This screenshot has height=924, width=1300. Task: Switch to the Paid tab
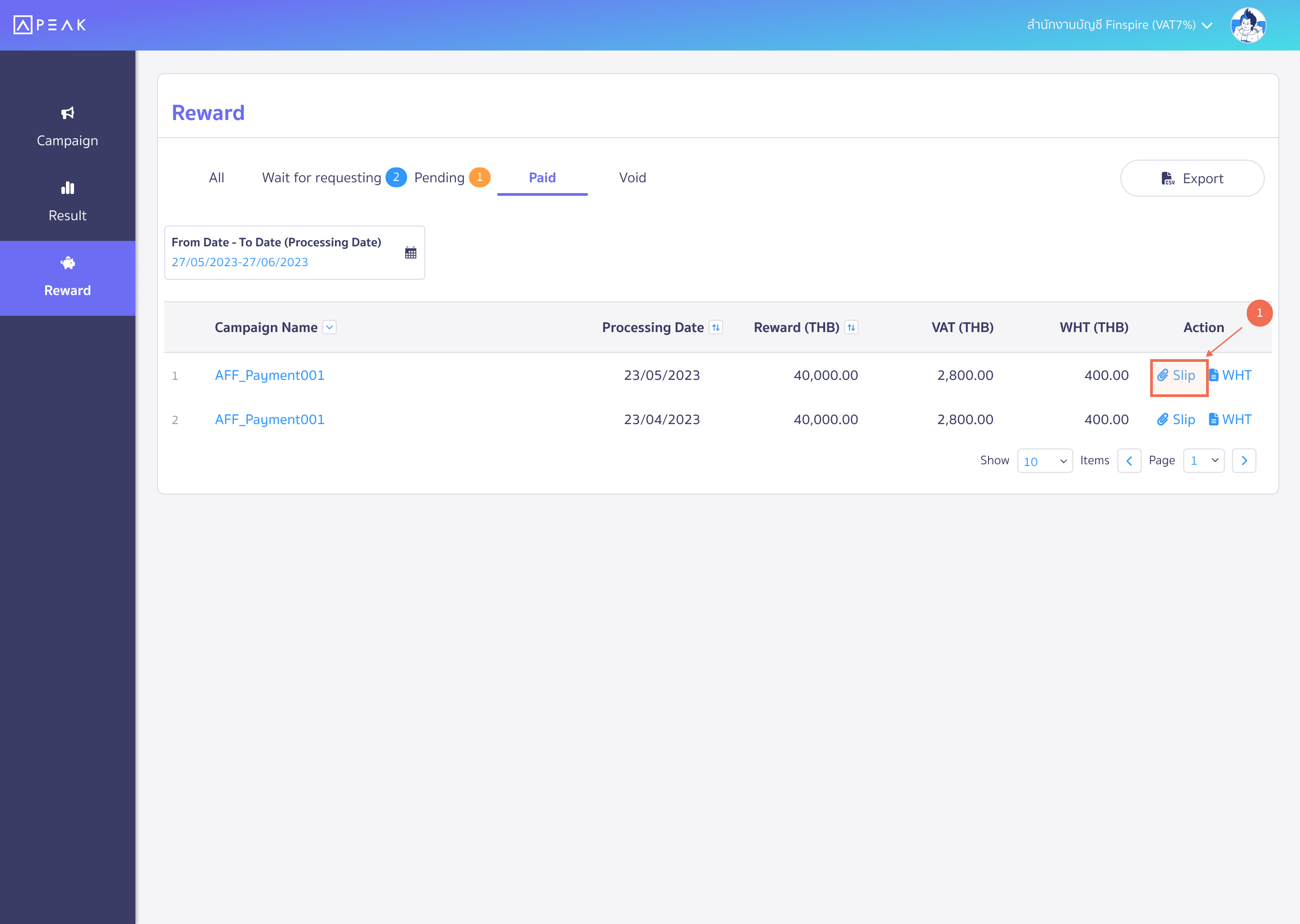point(543,178)
